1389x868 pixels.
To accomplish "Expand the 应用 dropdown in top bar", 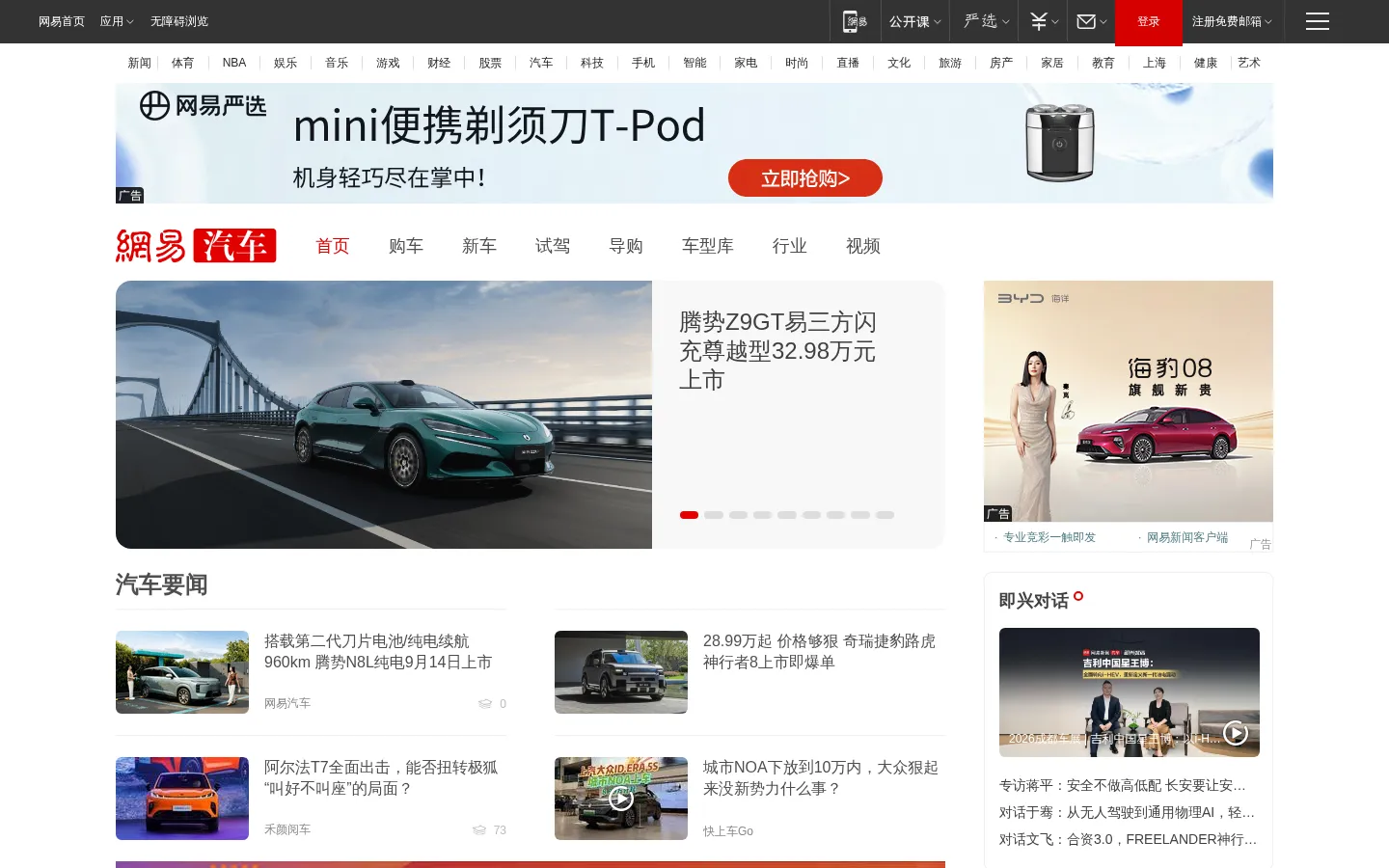I will tap(117, 21).
